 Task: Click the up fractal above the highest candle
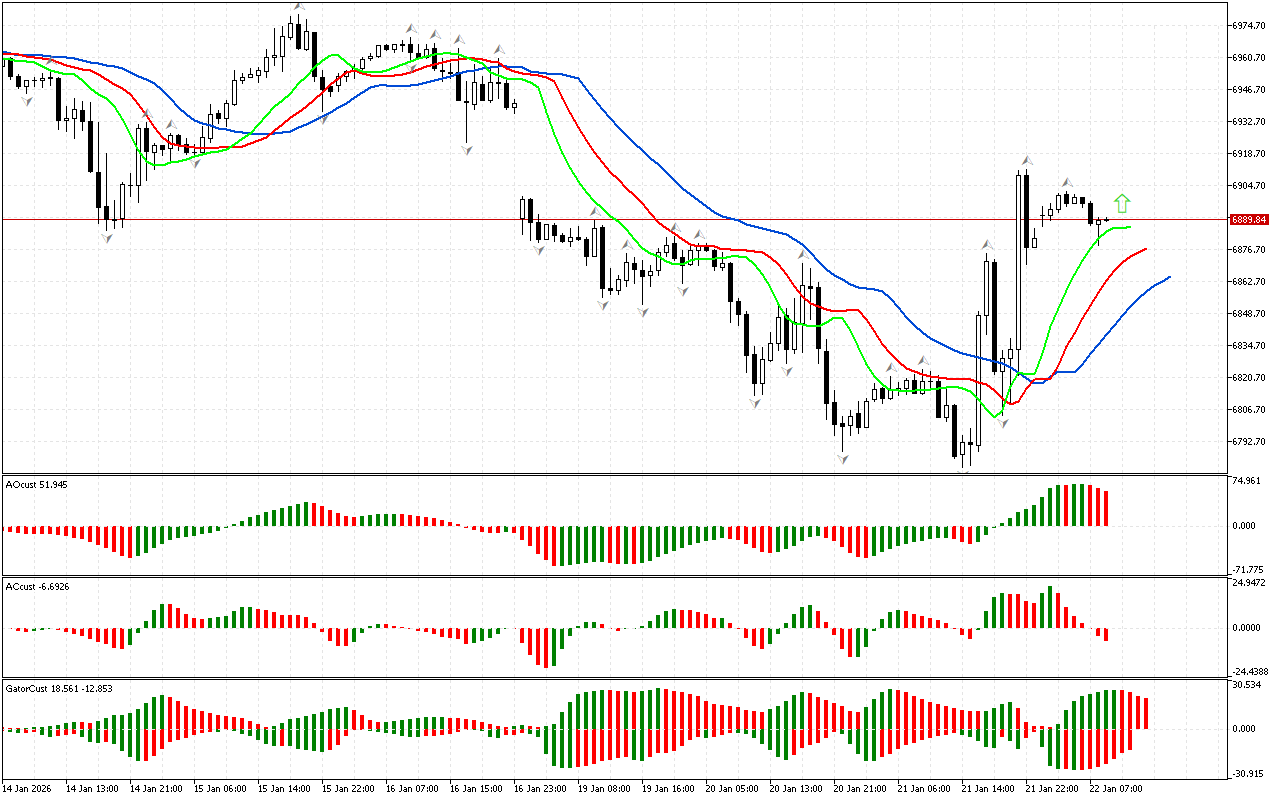pyautogui.click(x=298, y=7)
